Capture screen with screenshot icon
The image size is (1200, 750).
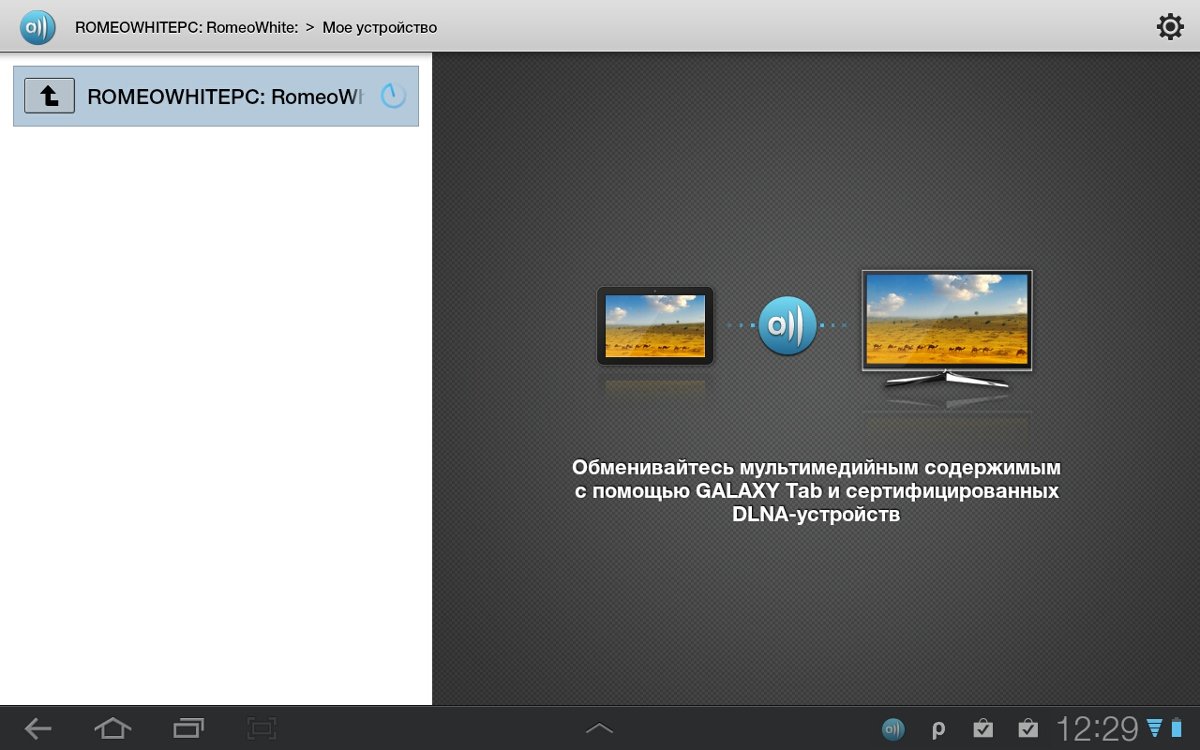[x=262, y=728]
